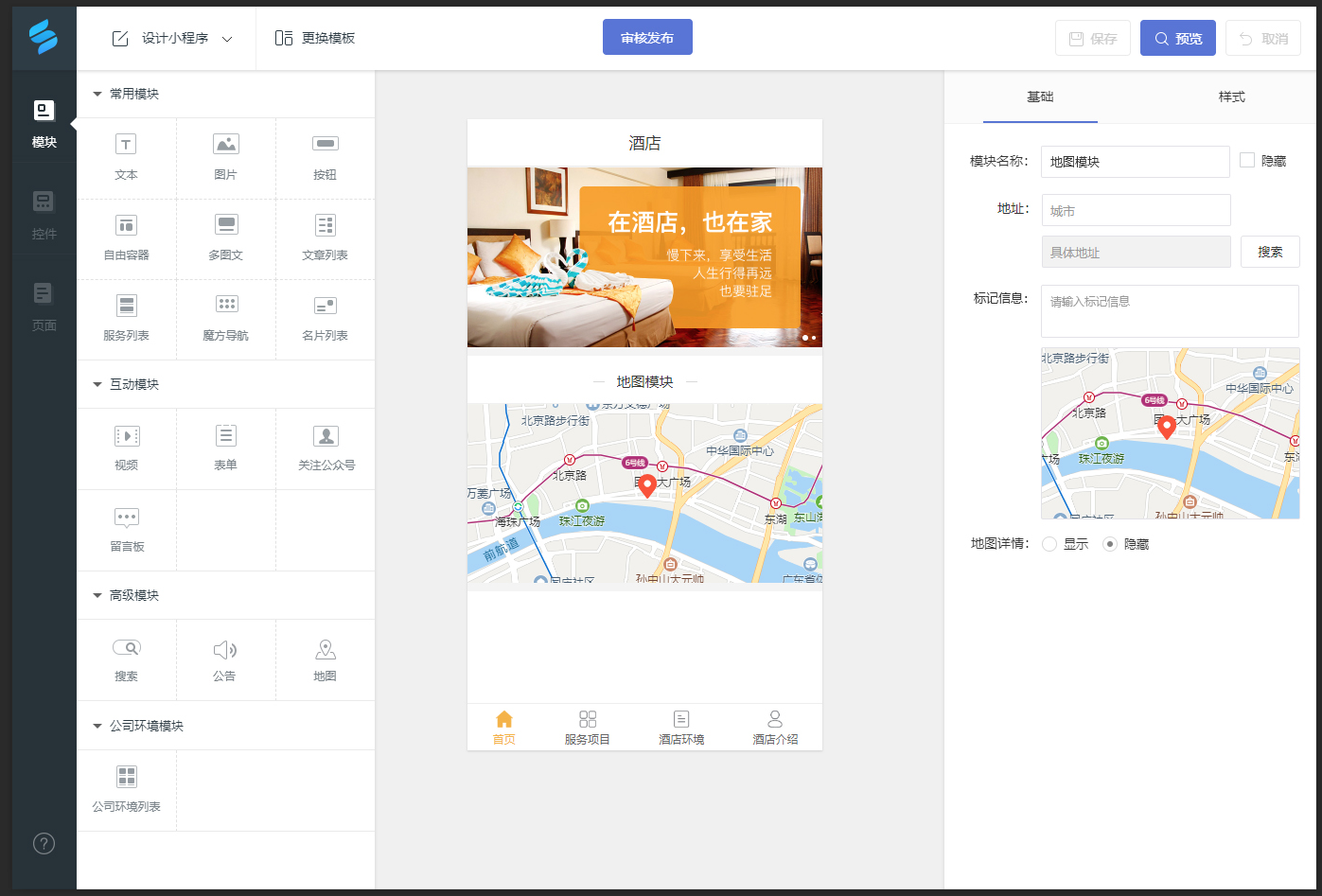Select the 留言板 module icon
1322x896 pixels.
coord(126,517)
